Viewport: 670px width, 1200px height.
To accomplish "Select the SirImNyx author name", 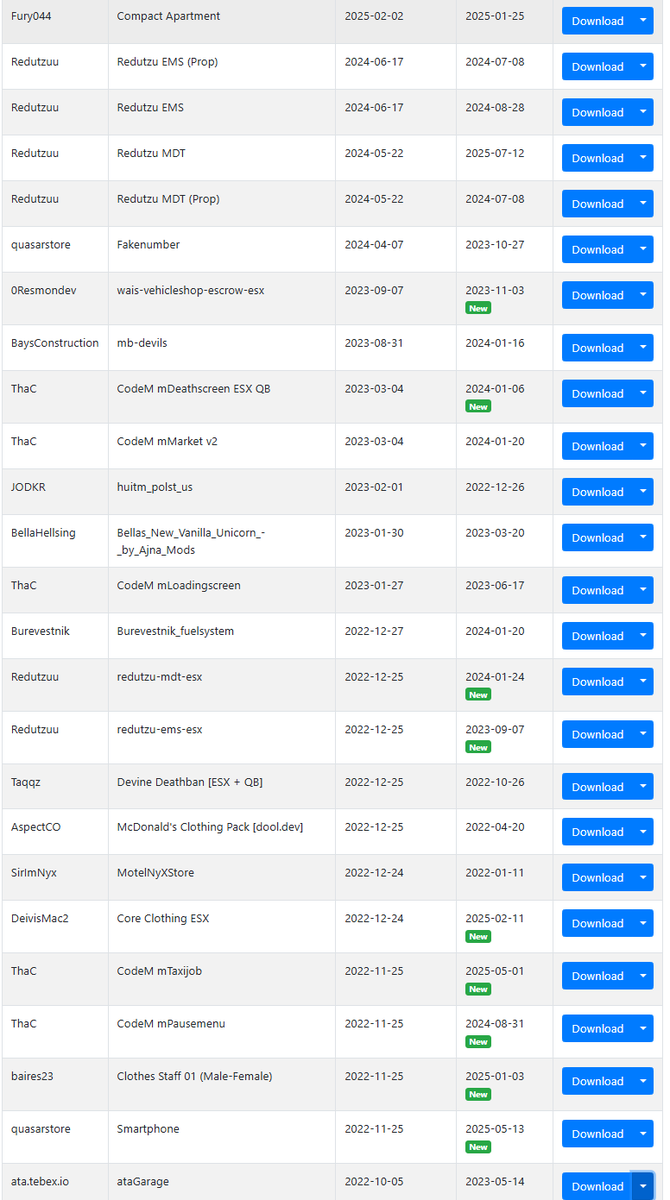I will pyautogui.click(x=34, y=873).
